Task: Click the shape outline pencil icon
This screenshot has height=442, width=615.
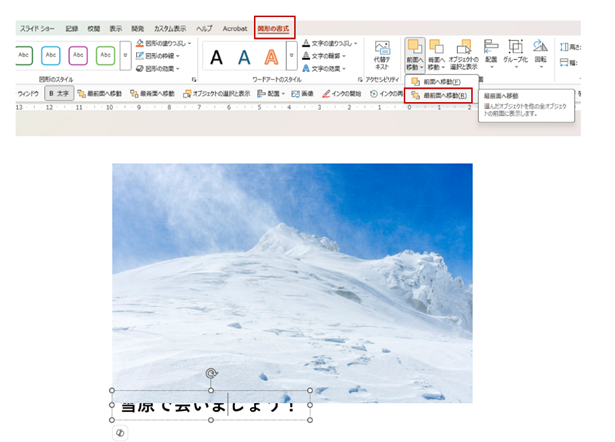Action: 140,56
